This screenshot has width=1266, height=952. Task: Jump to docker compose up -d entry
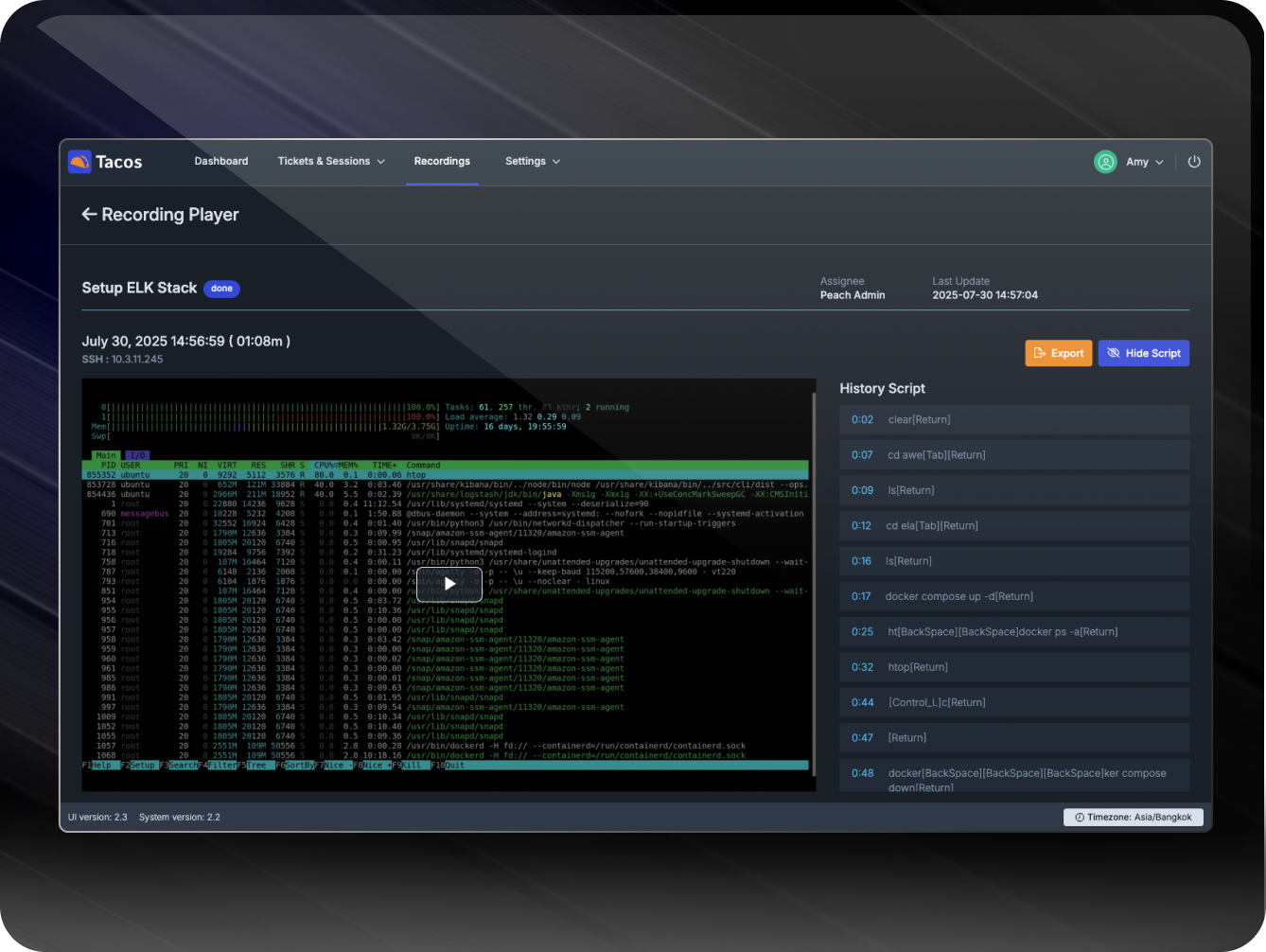[1014, 596]
